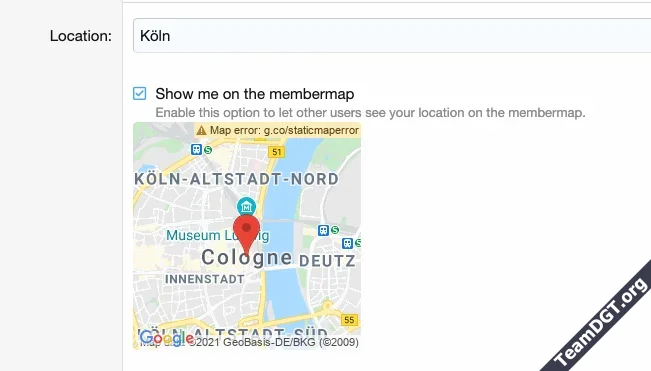
Task: Click the train station icon above DEUTZ label
Action: point(348,243)
